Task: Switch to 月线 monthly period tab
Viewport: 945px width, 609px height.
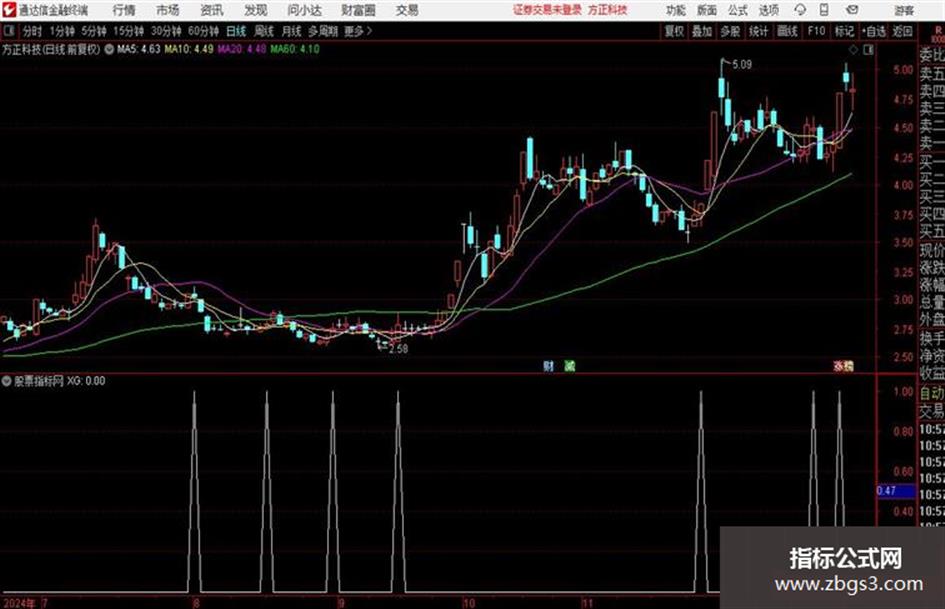Action: pos(292,31)
